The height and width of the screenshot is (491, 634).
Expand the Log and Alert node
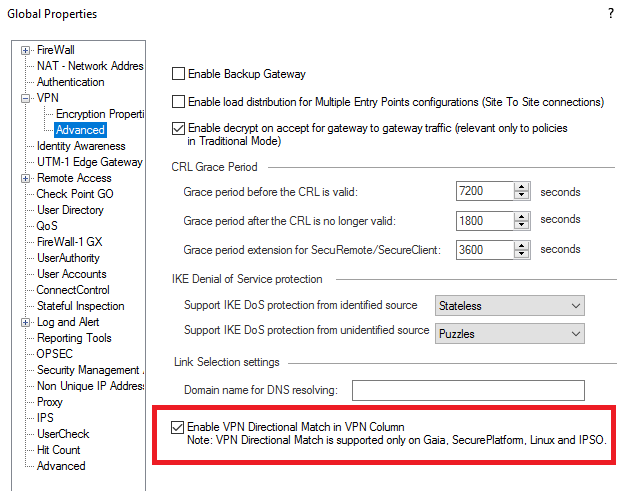click(x=25, y=322)
